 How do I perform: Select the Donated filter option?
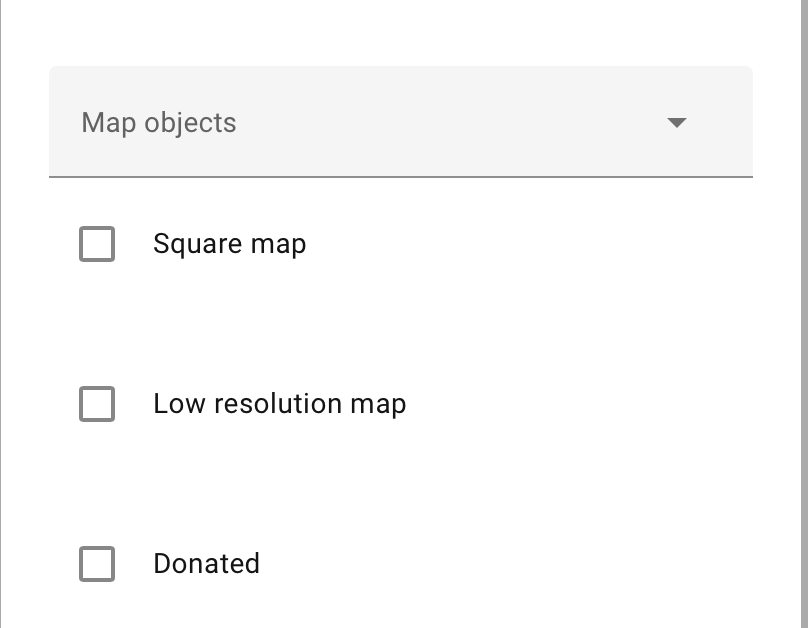(97, 564)
